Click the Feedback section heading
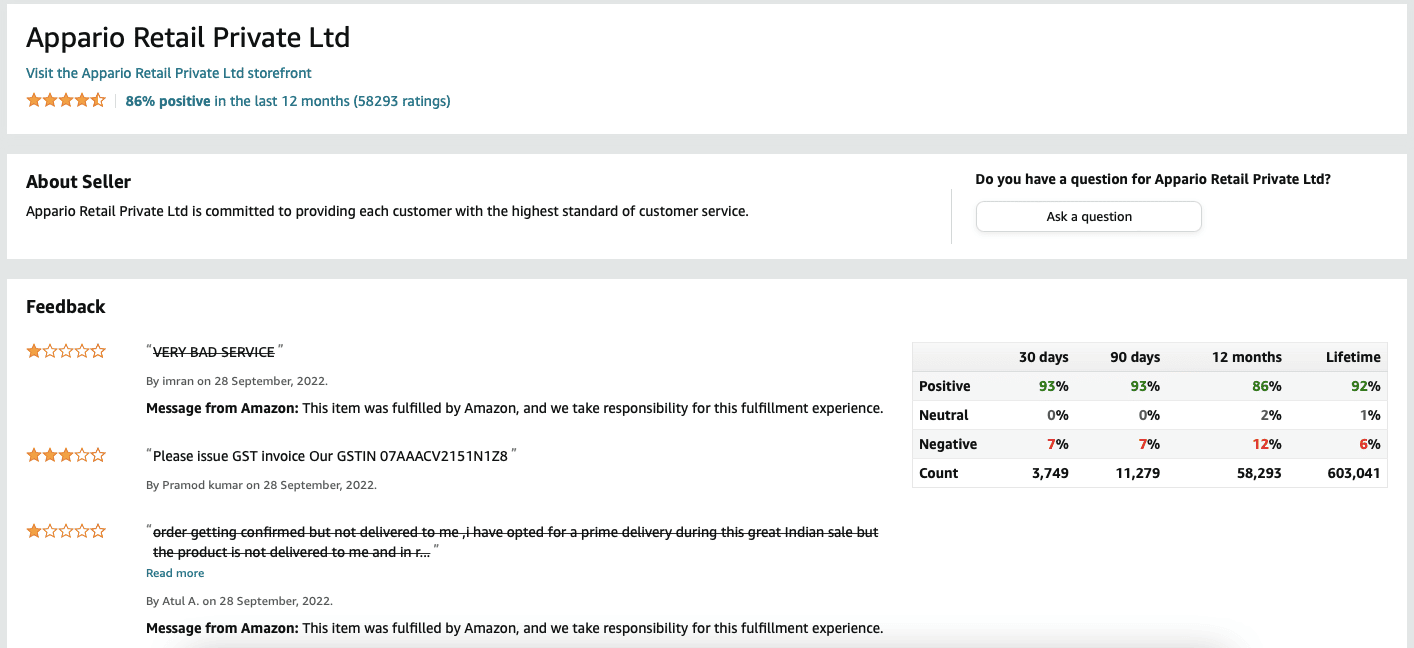The image size is (1414, 648). point(66,307)
